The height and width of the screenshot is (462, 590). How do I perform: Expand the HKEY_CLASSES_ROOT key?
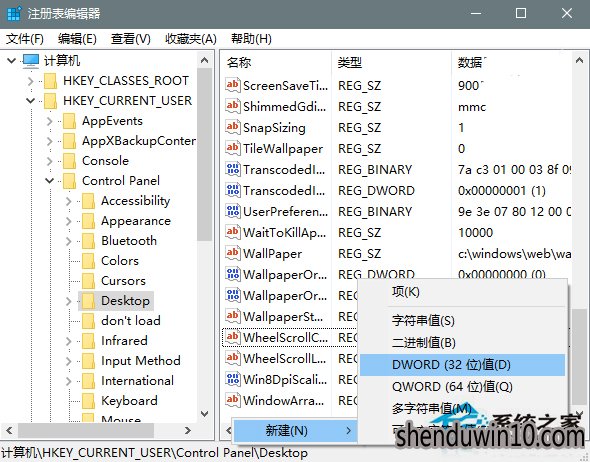[30, 81]
